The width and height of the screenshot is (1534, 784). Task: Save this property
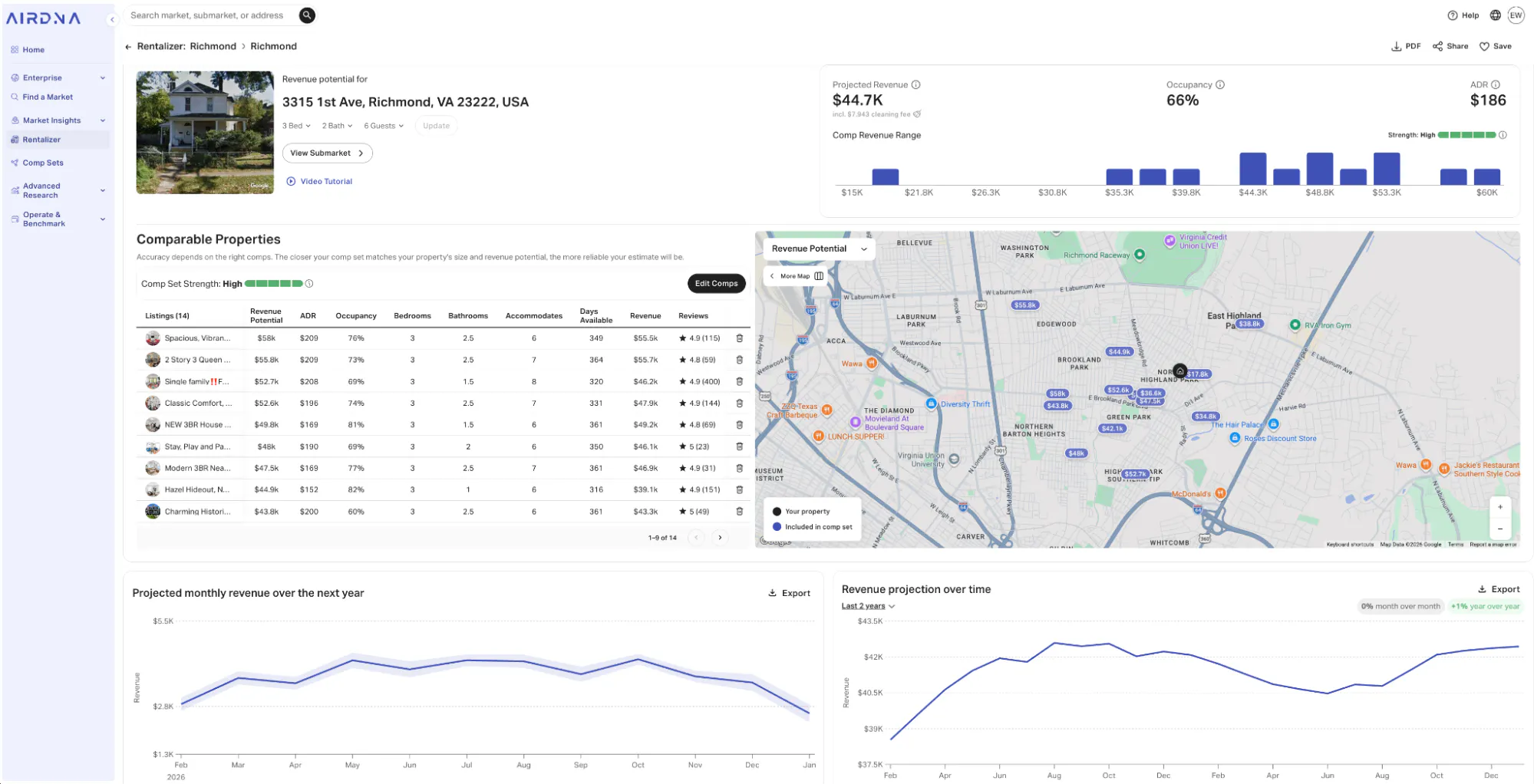coord(1496,47)
